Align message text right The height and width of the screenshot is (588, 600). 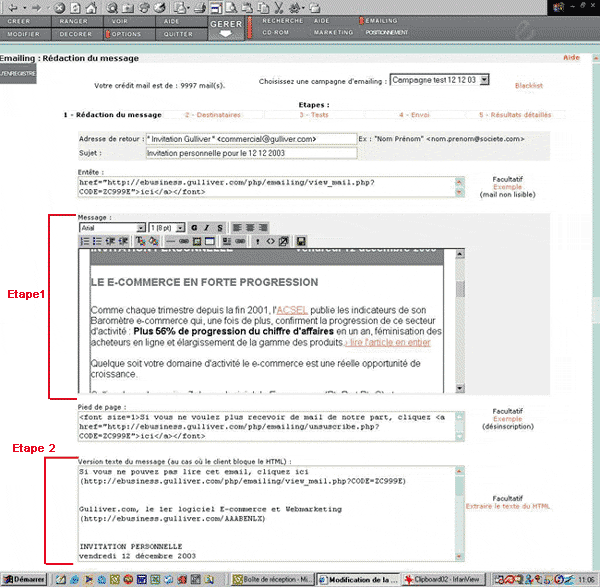[263, 228]
